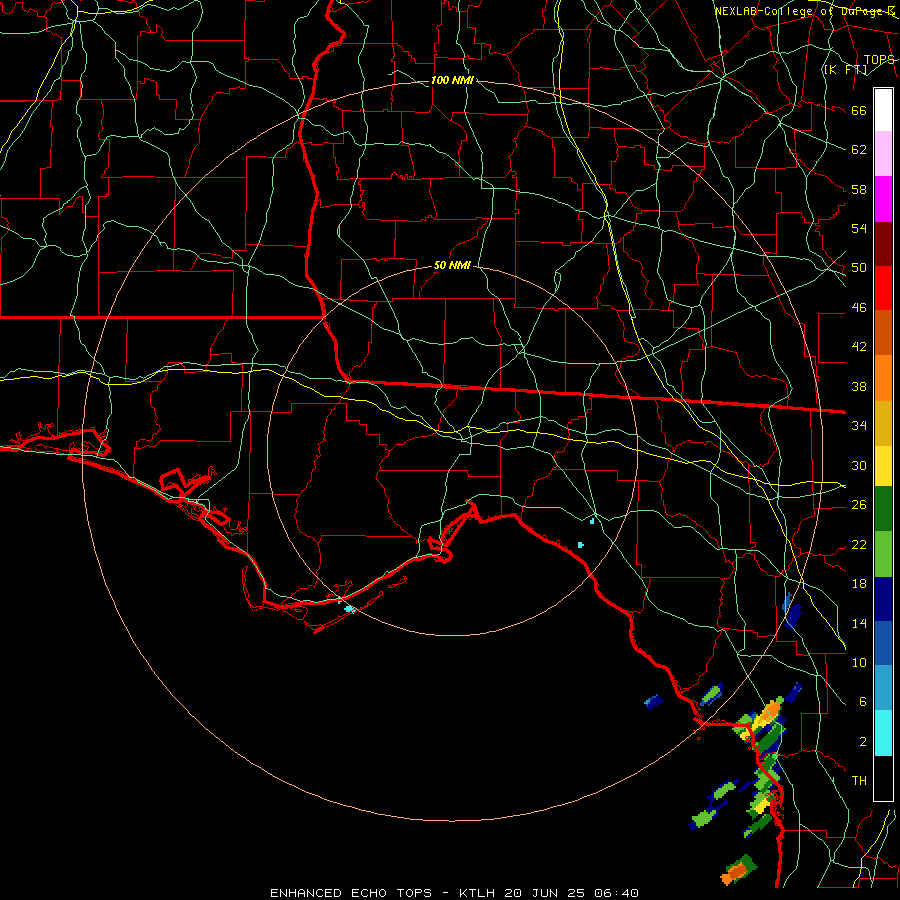Image resolution: width=900 pixels, height=900 pixels.
Task: Click the 6 value on the legend scale
Action: 862,701
